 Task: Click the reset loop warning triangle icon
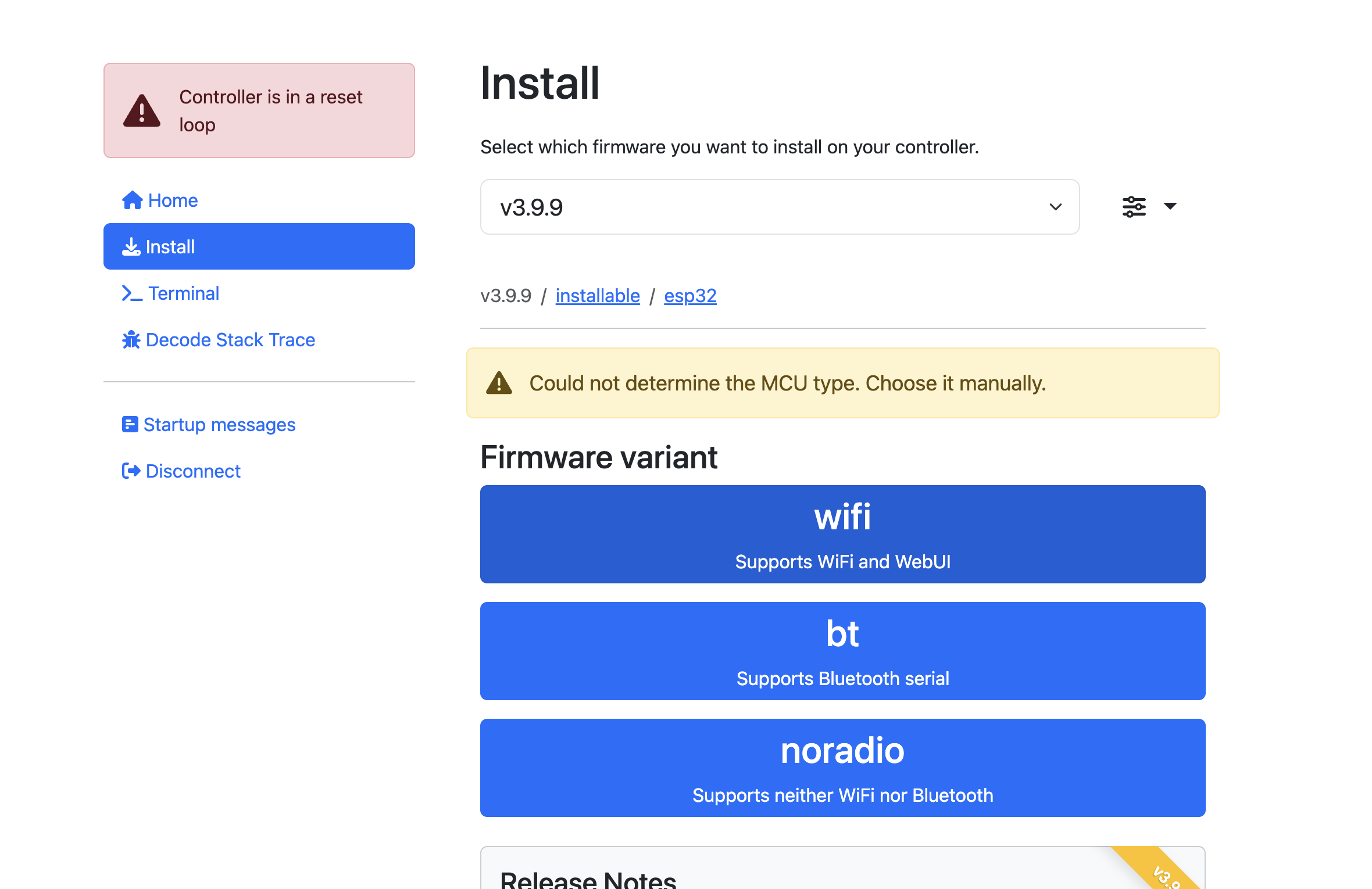click(x=141, y=111)
